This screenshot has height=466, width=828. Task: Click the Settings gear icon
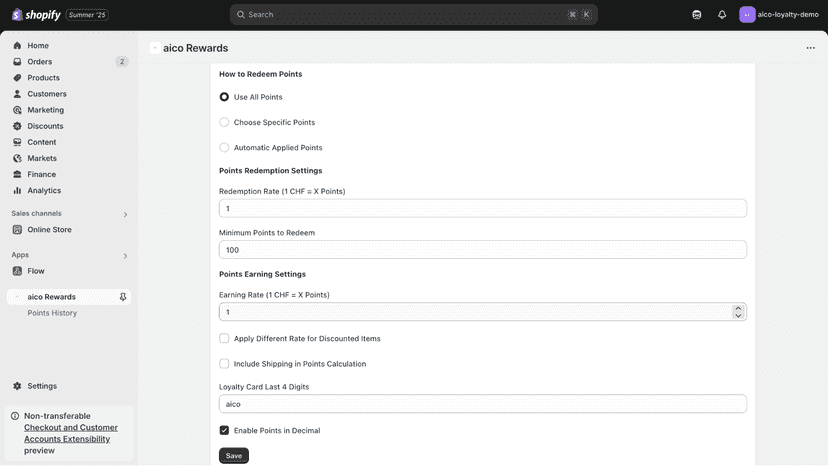tap(17, 386)
